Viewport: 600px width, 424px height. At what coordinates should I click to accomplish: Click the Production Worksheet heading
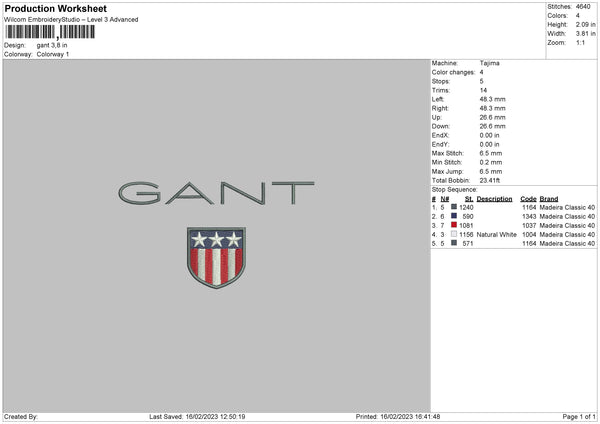[55, 8]
